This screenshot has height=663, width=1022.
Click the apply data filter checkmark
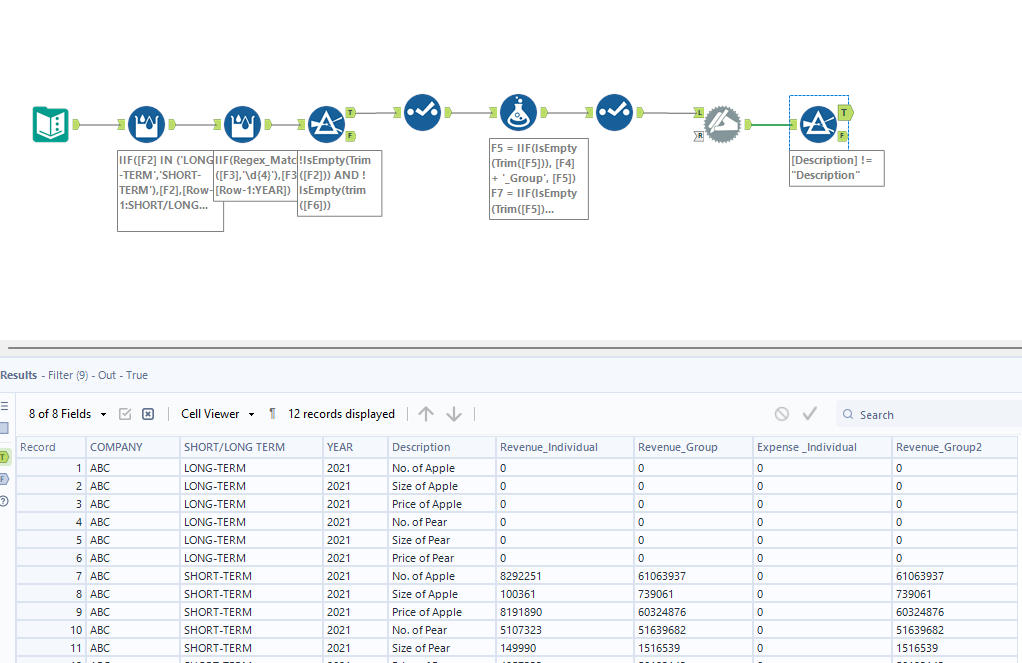click(810, 413)
